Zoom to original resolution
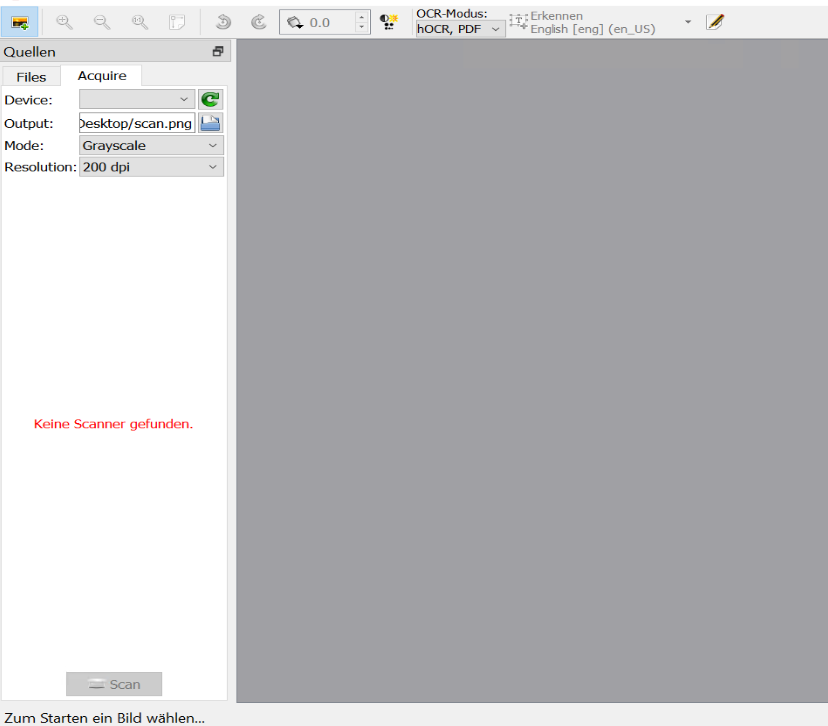828x726 pixels. pyautogui.click(x=139, y=21)
